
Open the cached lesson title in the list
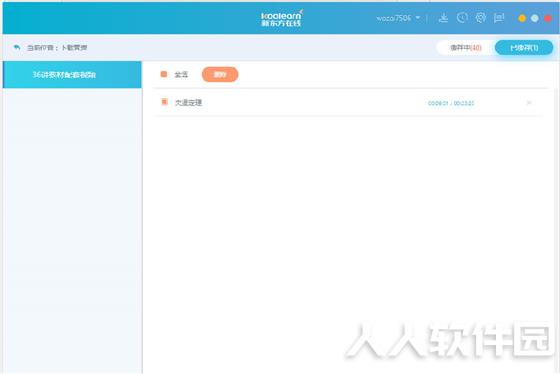(x=188, y=103)
